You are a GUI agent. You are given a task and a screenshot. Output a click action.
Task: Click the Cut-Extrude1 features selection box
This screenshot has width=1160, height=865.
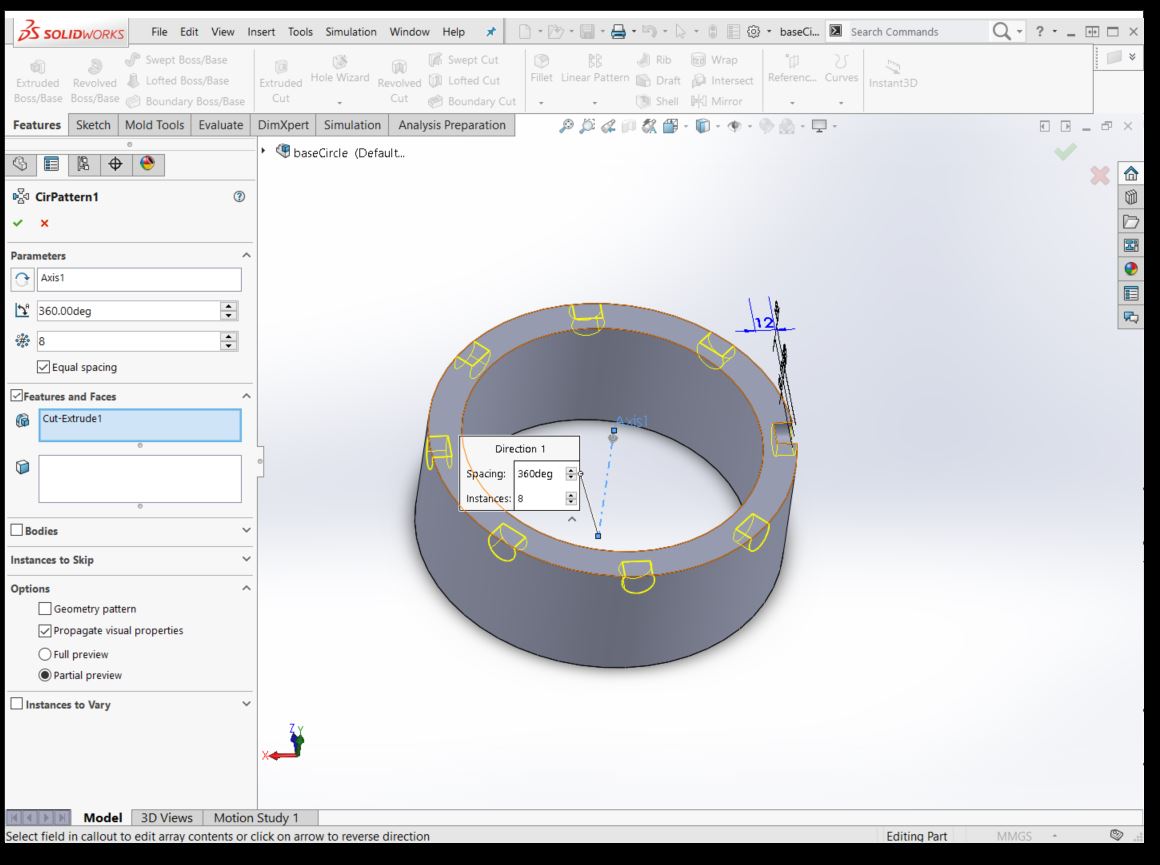pyautogui.click(x=140, y=425)
